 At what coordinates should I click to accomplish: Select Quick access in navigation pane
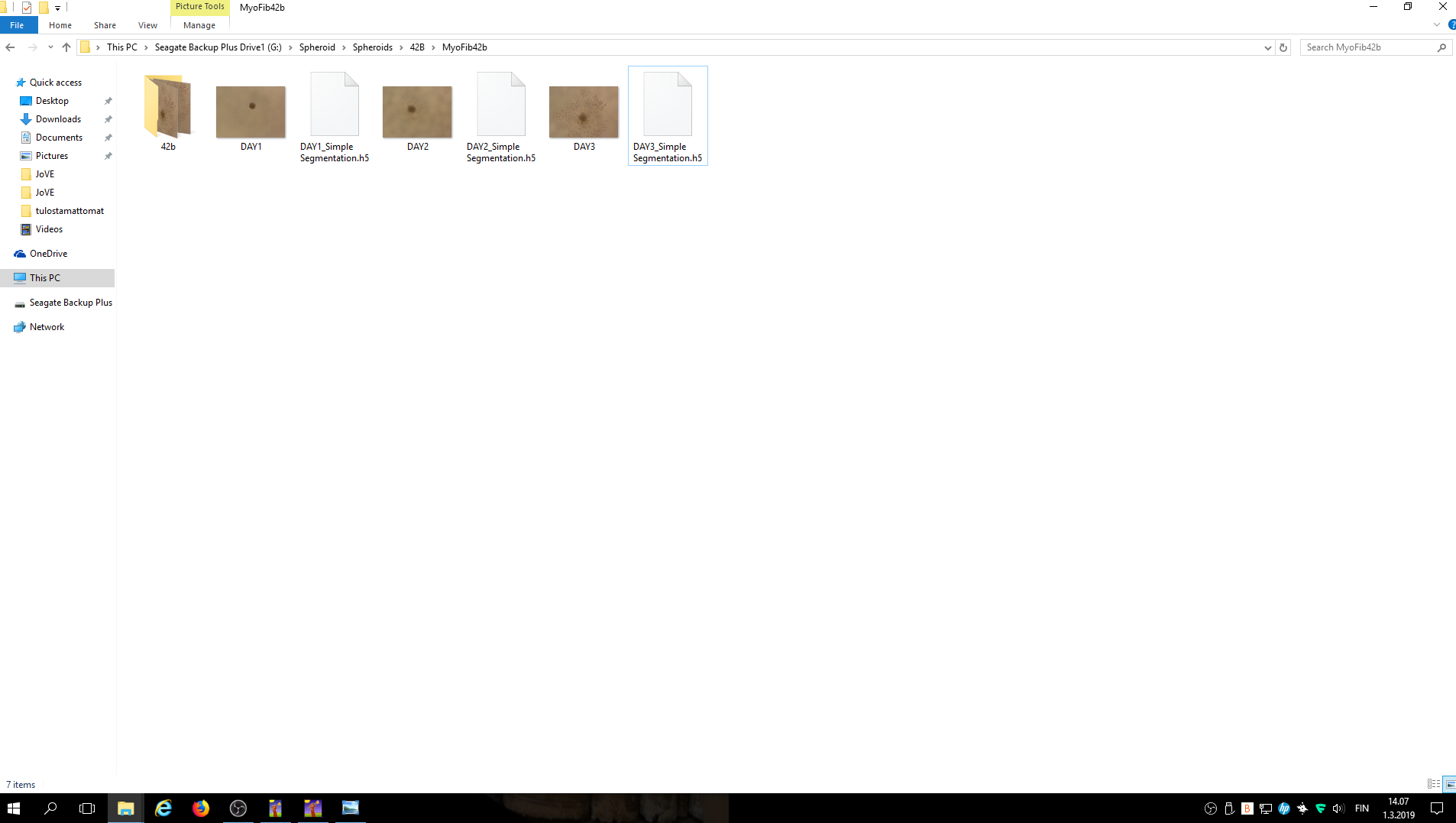tap(56, 83)
